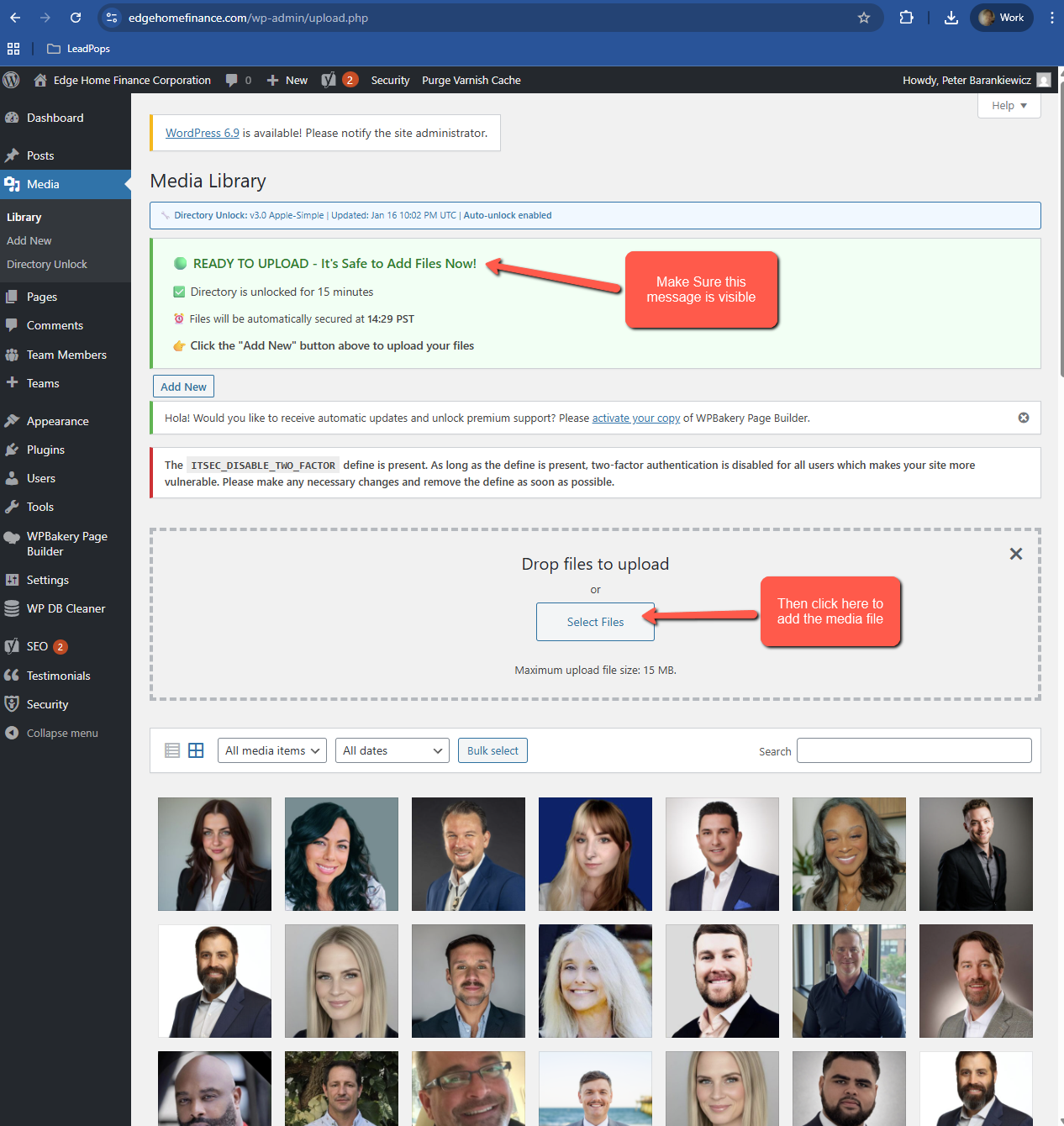Select the blue background blonde woman thumbnail
The width and height of the screenshot is (1064, 1126).
595,854
